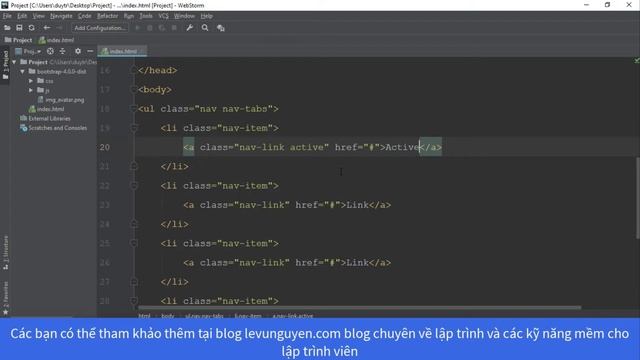Image resolution: width=640 pixels, height=360 pixels.
Task: Click the Collapse All icon in Project panel
Action: point(62,51)
